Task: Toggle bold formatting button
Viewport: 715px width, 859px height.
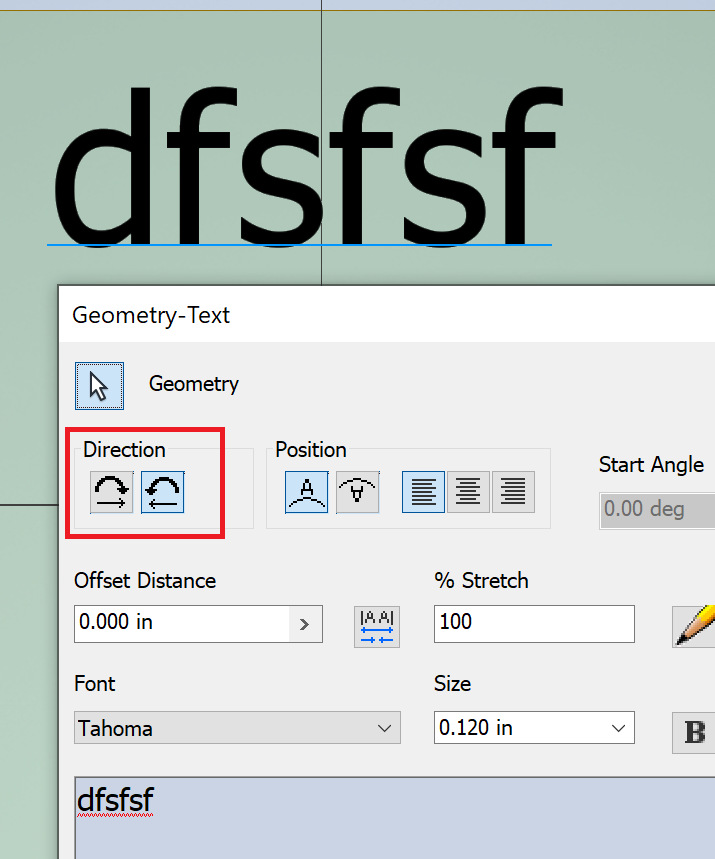Action: click(x=694, y=732)
